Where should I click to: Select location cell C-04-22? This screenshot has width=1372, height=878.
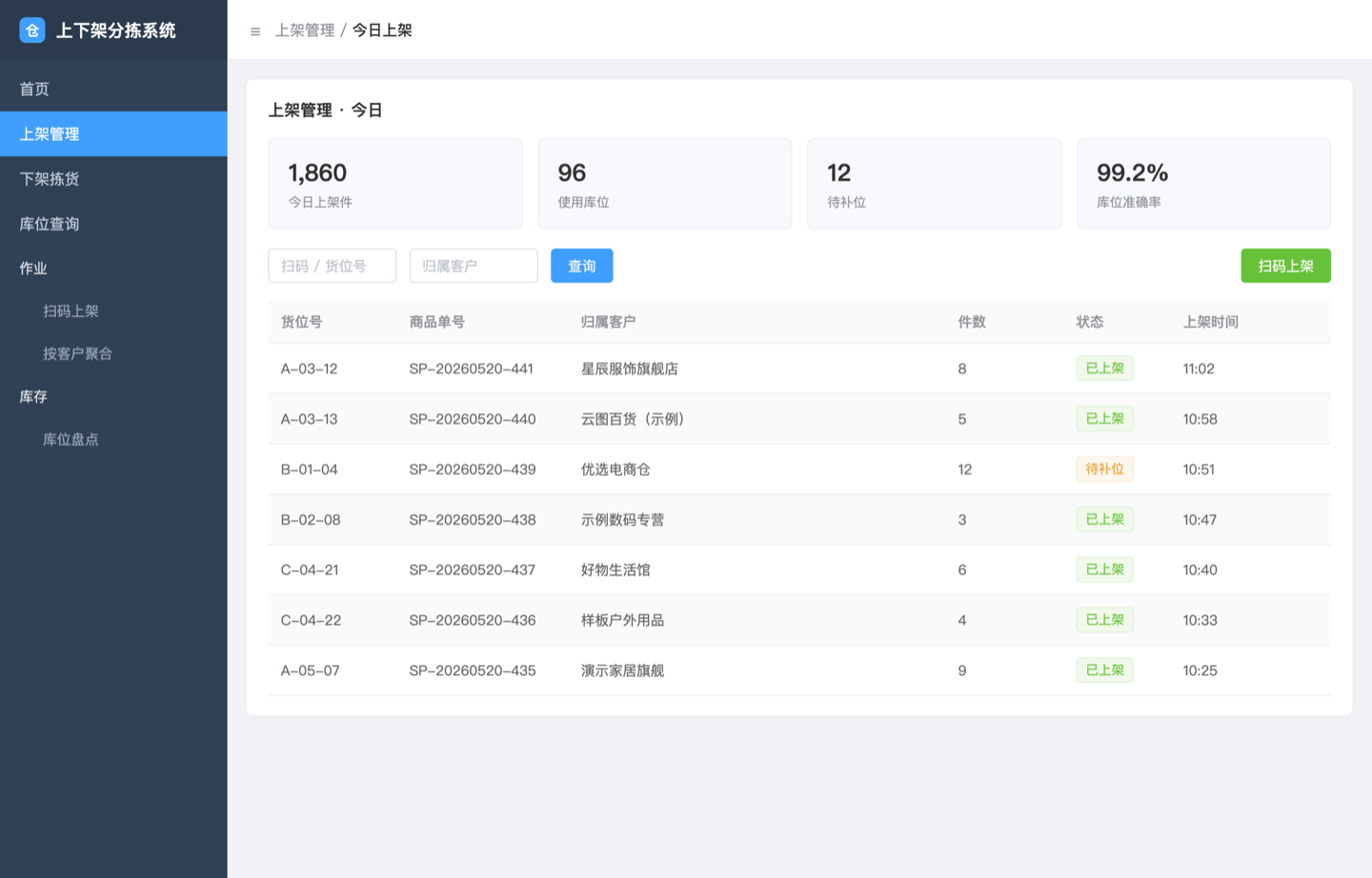[311, 620]
